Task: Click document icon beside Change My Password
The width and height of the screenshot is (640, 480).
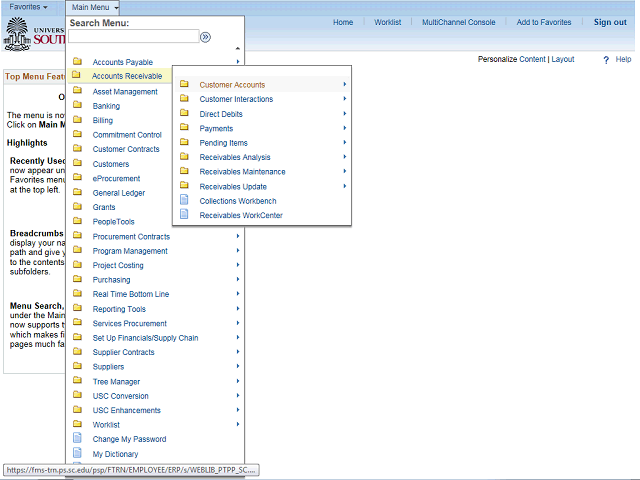Action: point(78,439)
